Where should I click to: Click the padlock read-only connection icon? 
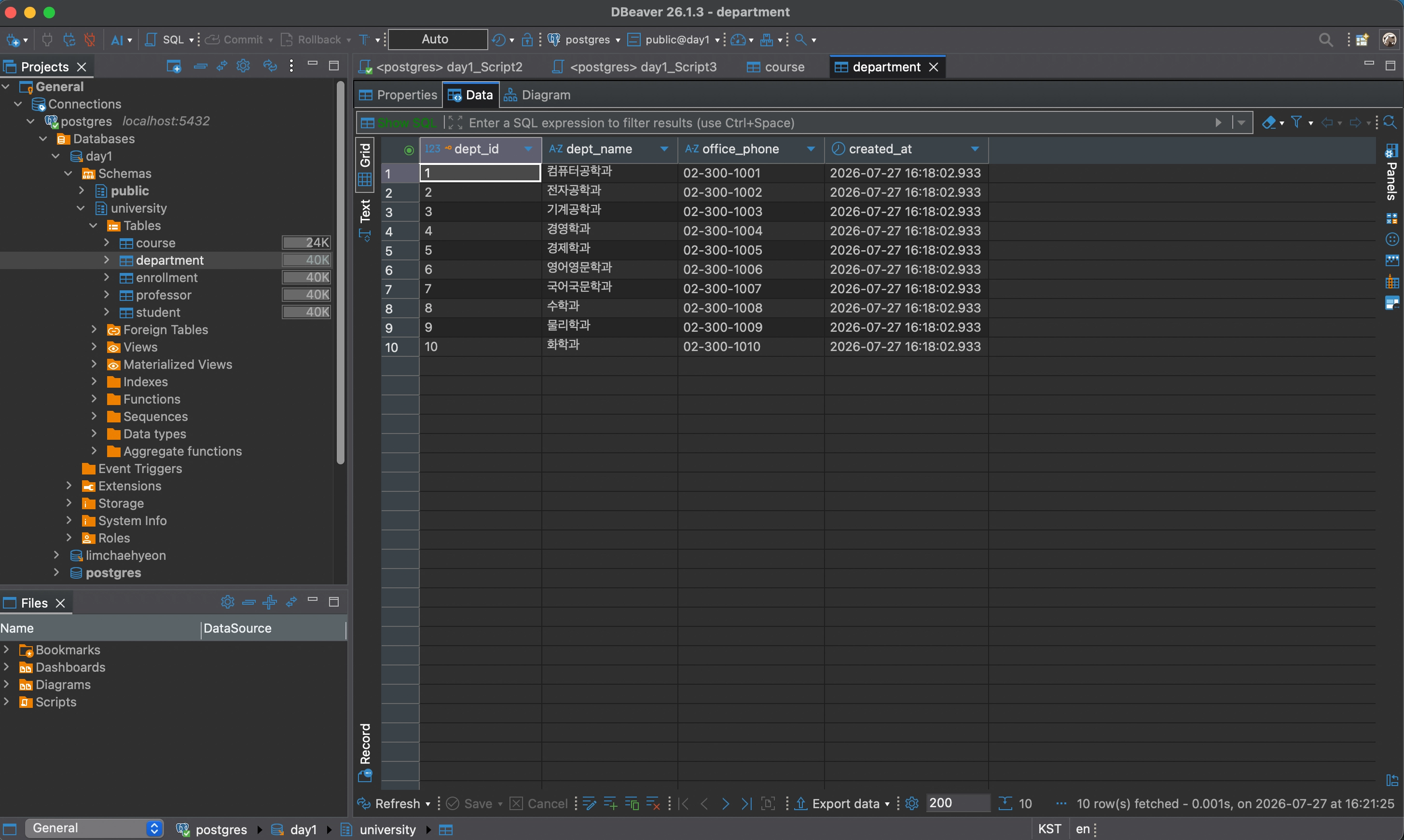pyautogui.click(x=527, y=40)
